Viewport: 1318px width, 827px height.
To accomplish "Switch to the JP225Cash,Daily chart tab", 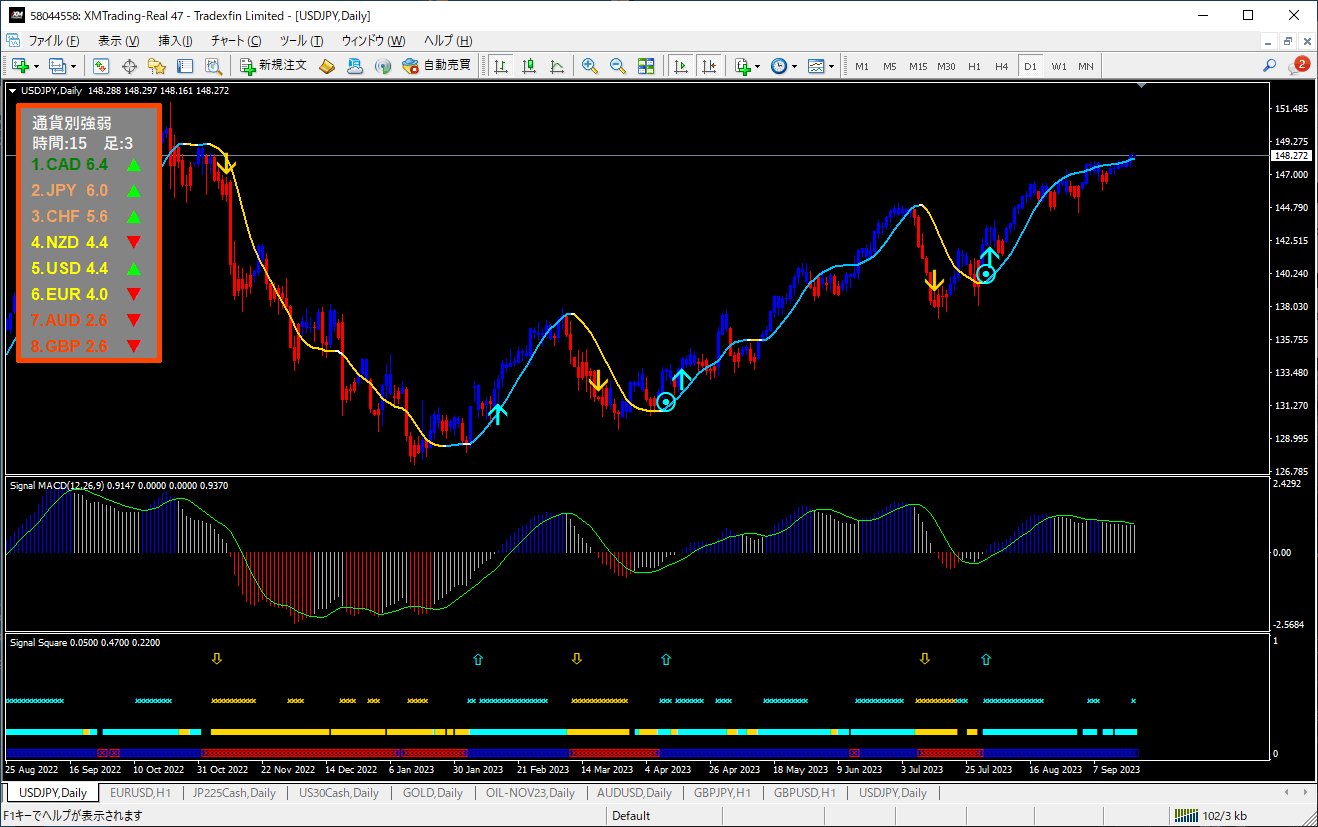I will point(234,793).
